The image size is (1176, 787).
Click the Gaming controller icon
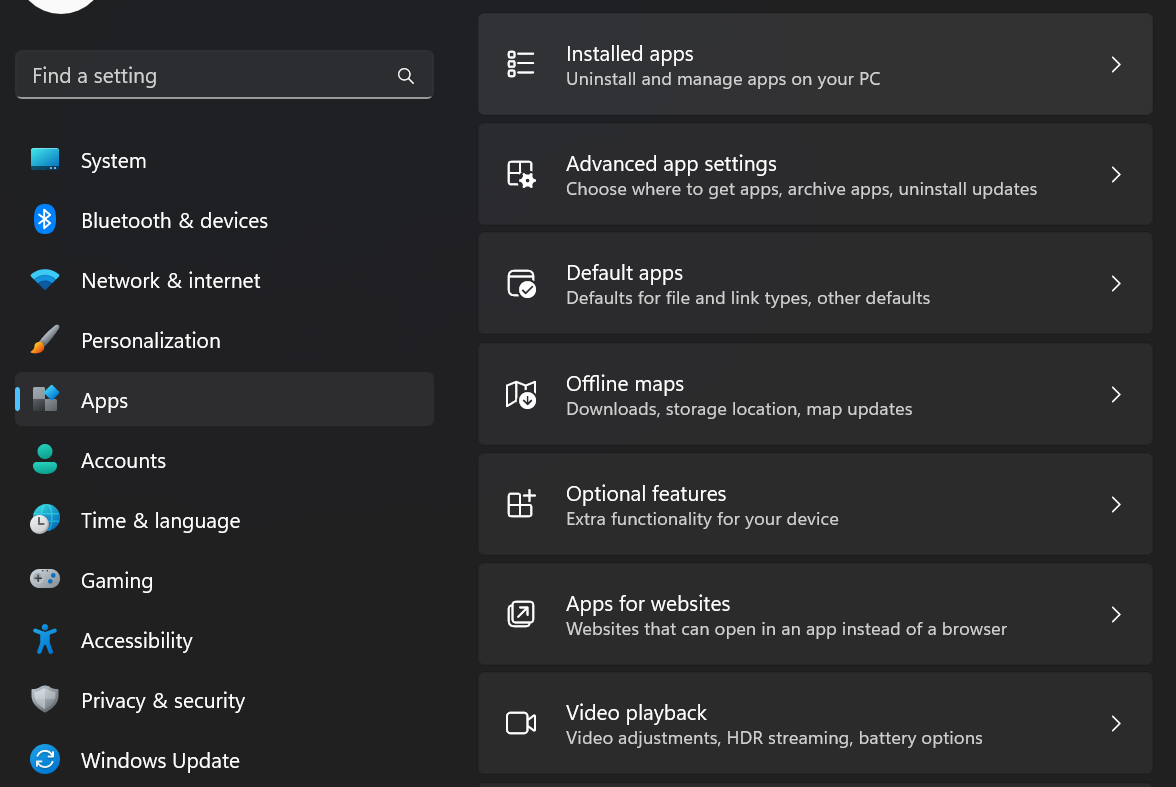(45, 580)
